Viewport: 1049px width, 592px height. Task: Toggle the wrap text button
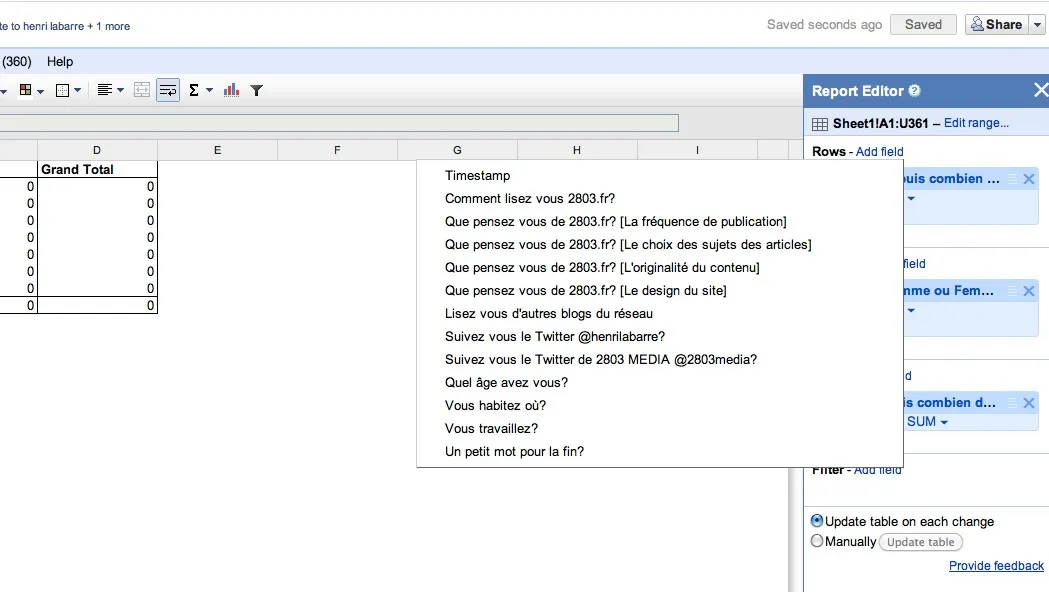tap(168, 90)
